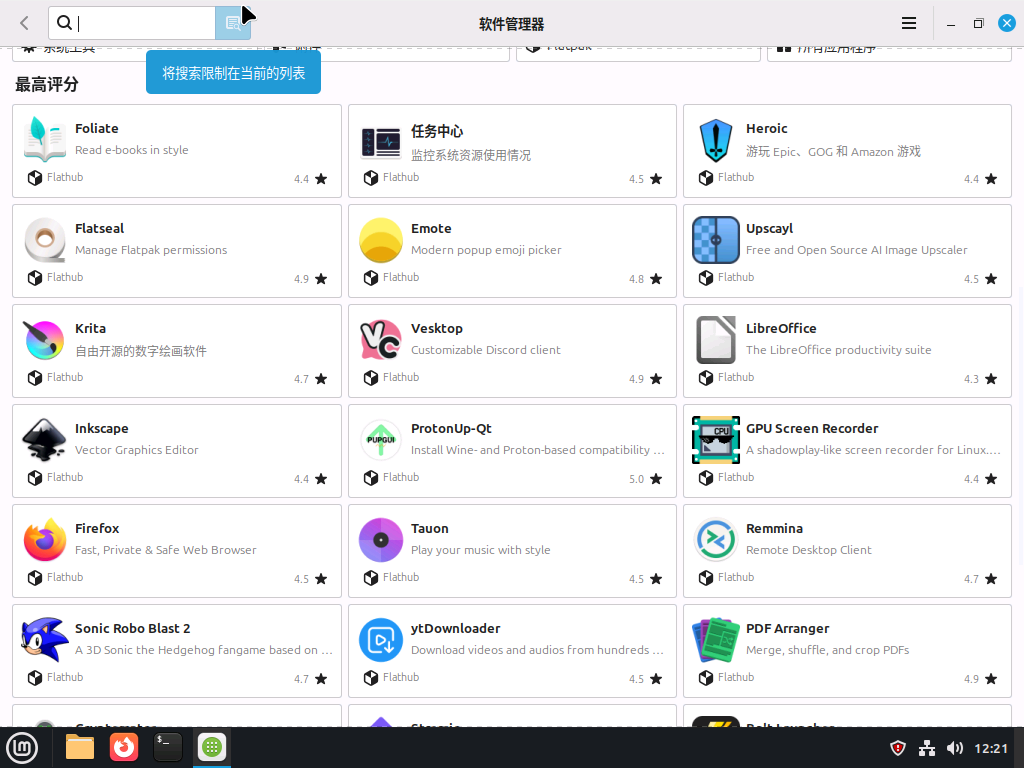Click 'Play your music with style' text
Viewport: 1024px width, 768px height.
481,550
